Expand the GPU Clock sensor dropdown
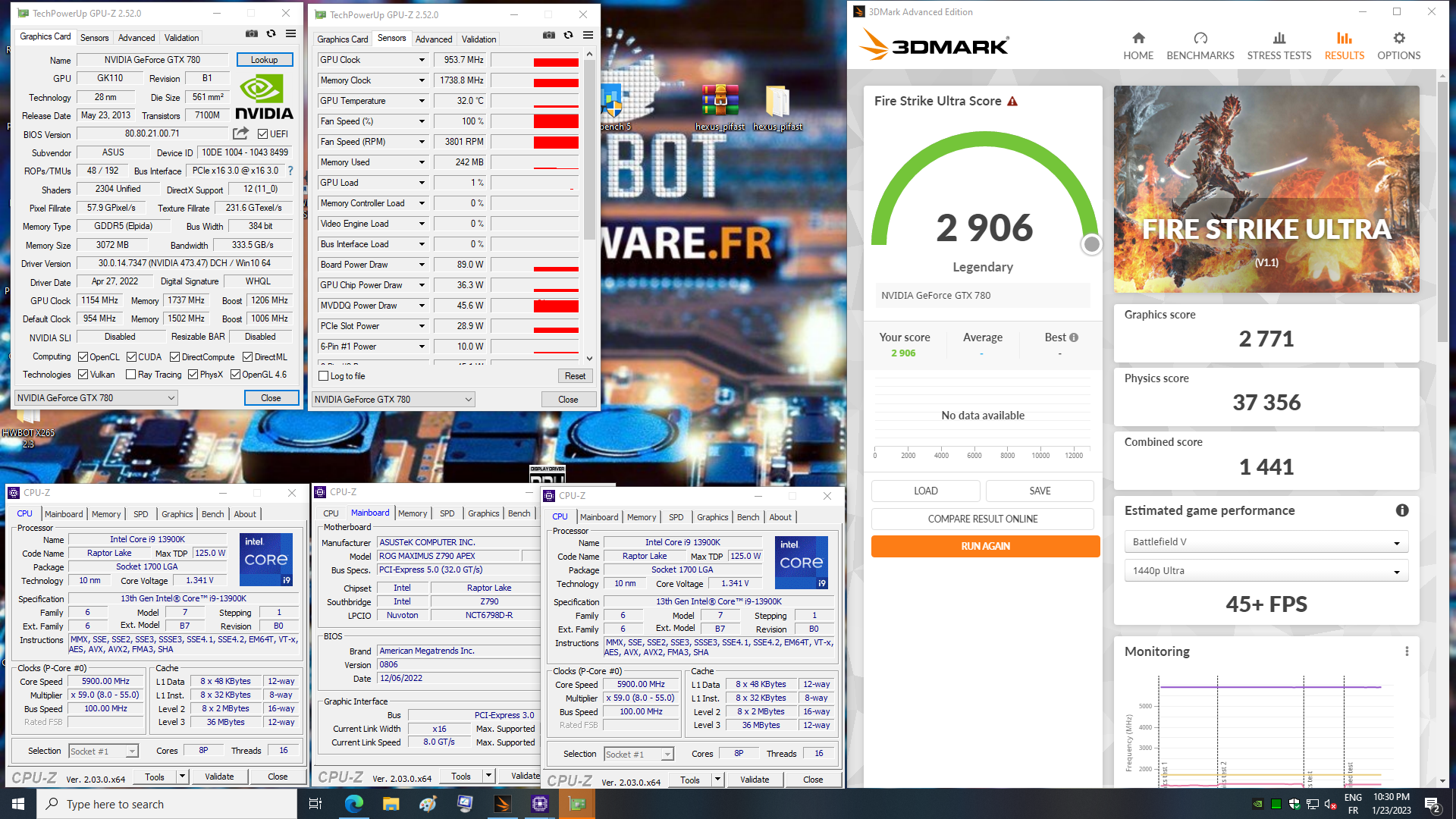Viewport: 1456px width, 819px height. pyautogui.click(x=422, y=60)
